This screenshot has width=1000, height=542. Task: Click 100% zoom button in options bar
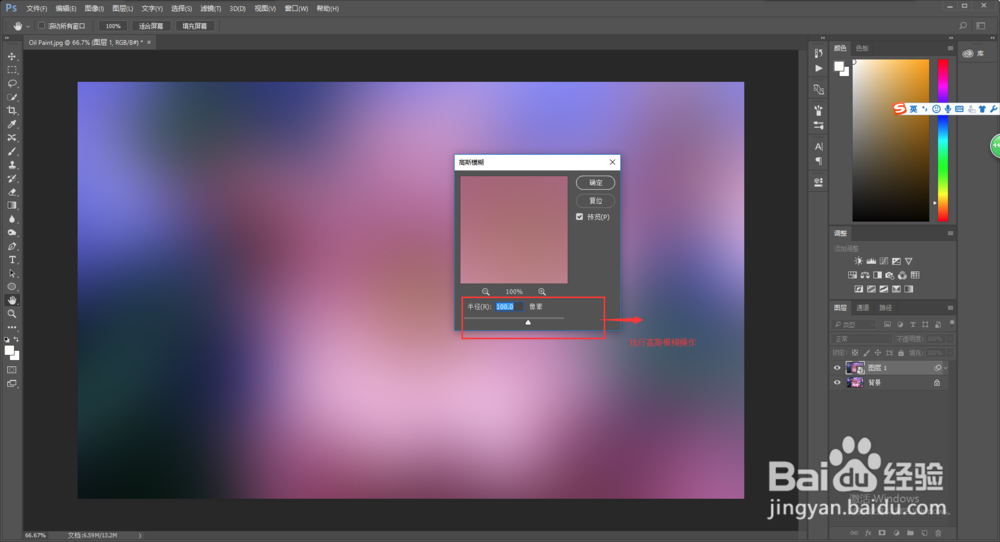pyautogui.click(x=113, y=26)
